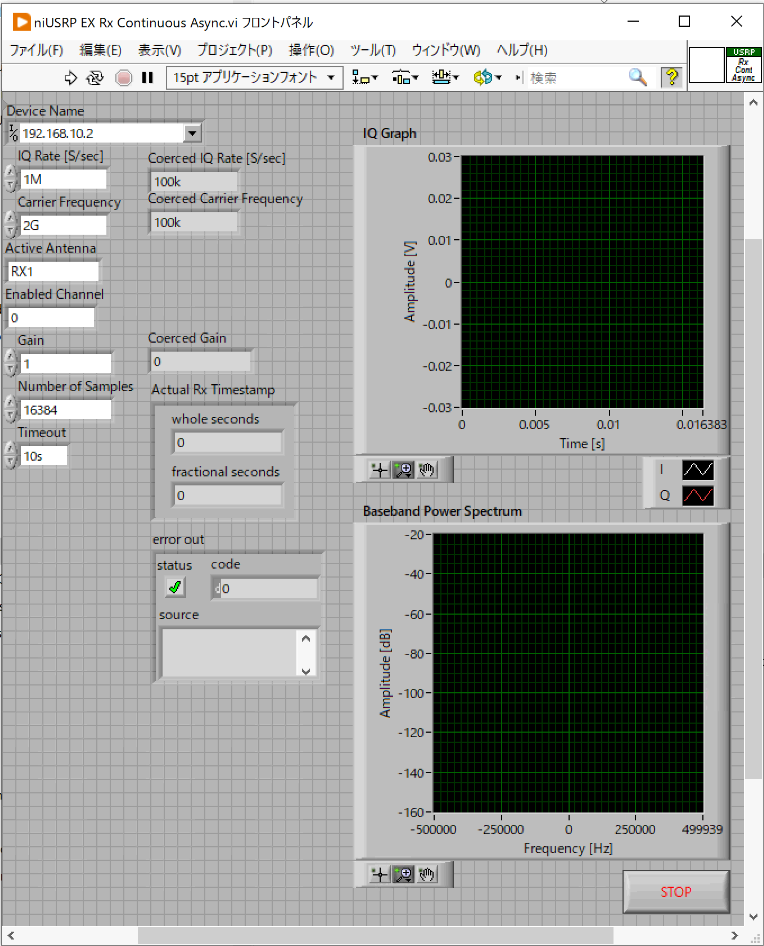Select IQ Graph cursor movement tool
The height and width of the screenshot is (946, 764).
click(x=380, y=470)
